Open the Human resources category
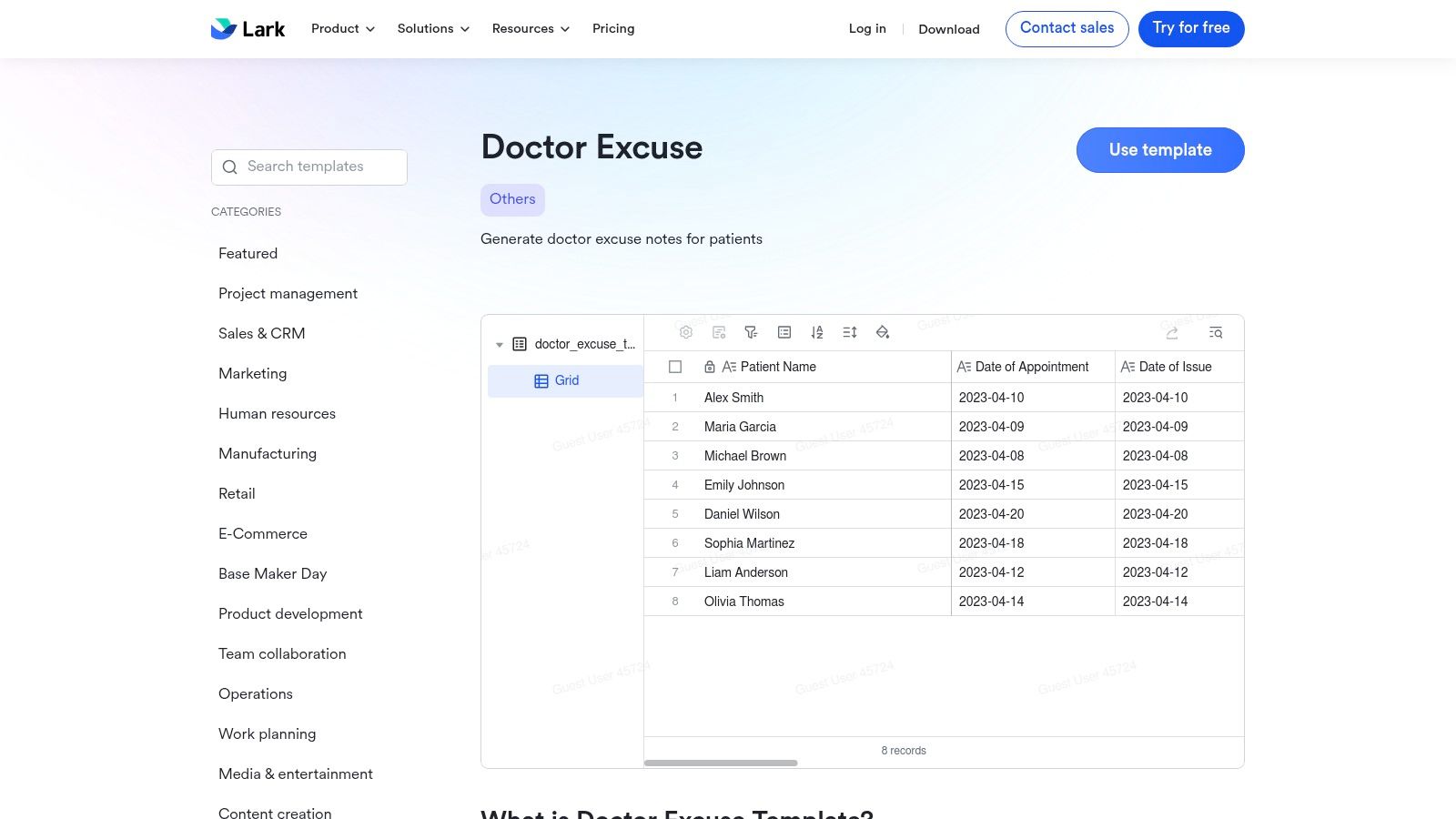The image size is (1456, 819). coord(277,413)
